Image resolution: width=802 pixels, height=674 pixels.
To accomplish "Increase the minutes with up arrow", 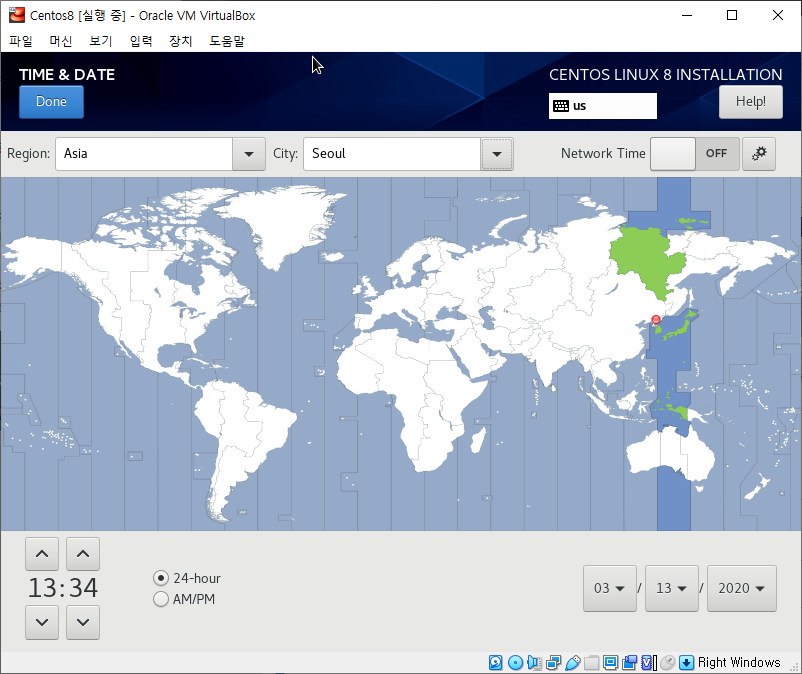I will tap(83, 554).
